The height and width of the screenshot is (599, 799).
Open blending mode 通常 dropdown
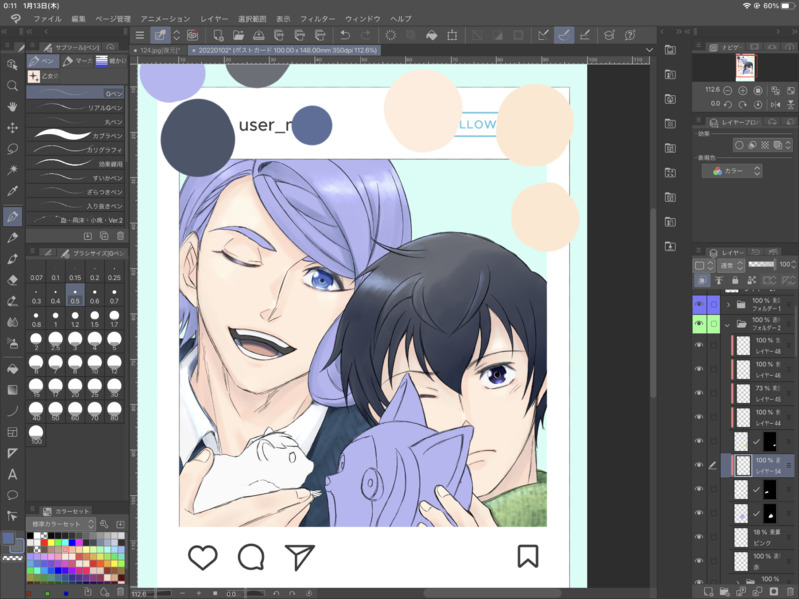731,265
